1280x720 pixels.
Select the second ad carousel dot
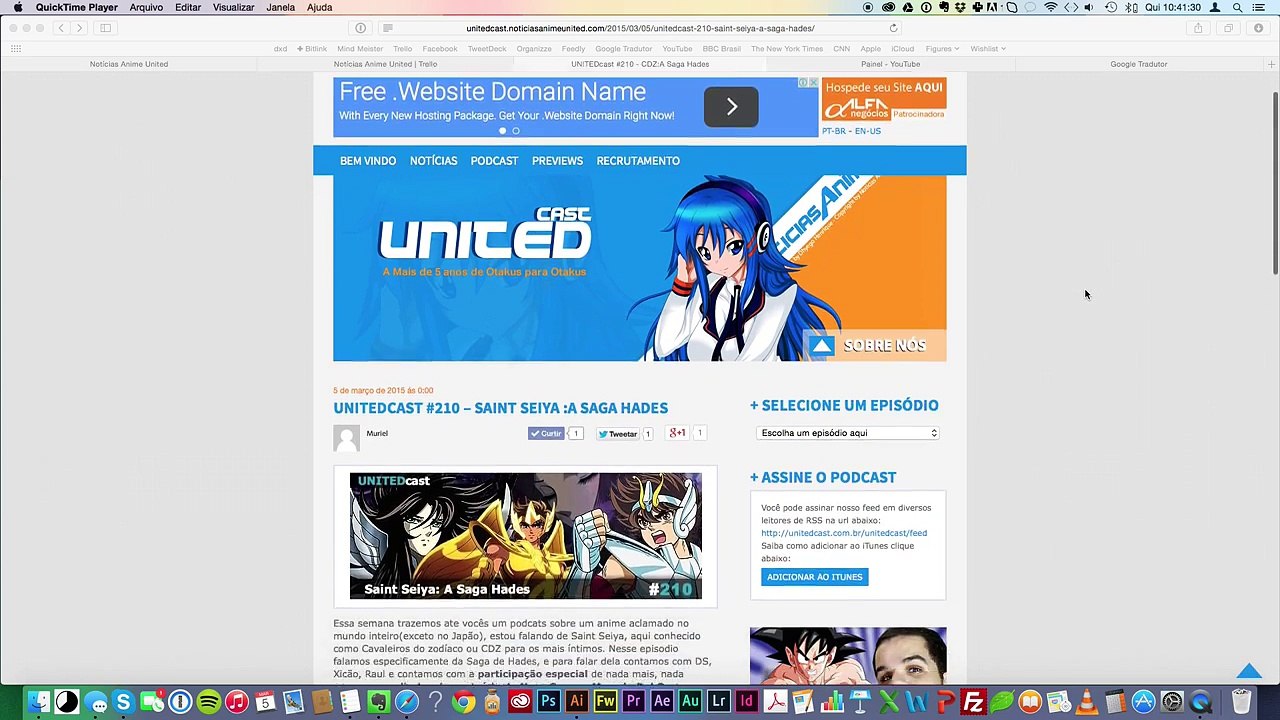click(x=516, y=131)
